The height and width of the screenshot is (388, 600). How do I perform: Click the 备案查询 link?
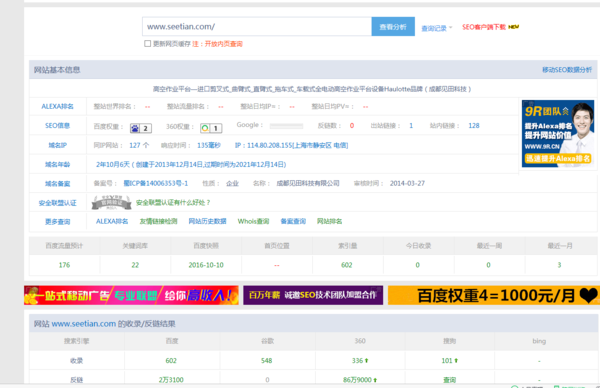pyautogui.click(x=293, y=221)
